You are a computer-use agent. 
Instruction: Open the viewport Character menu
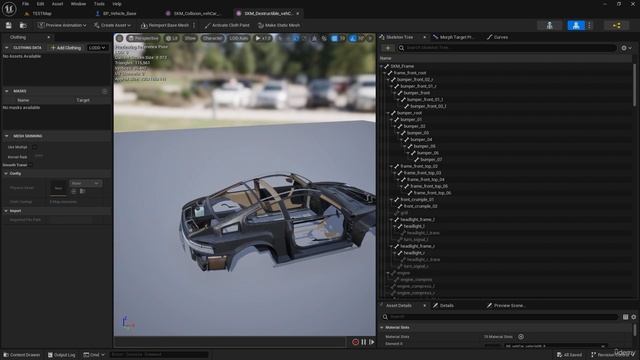coord(212,38)
